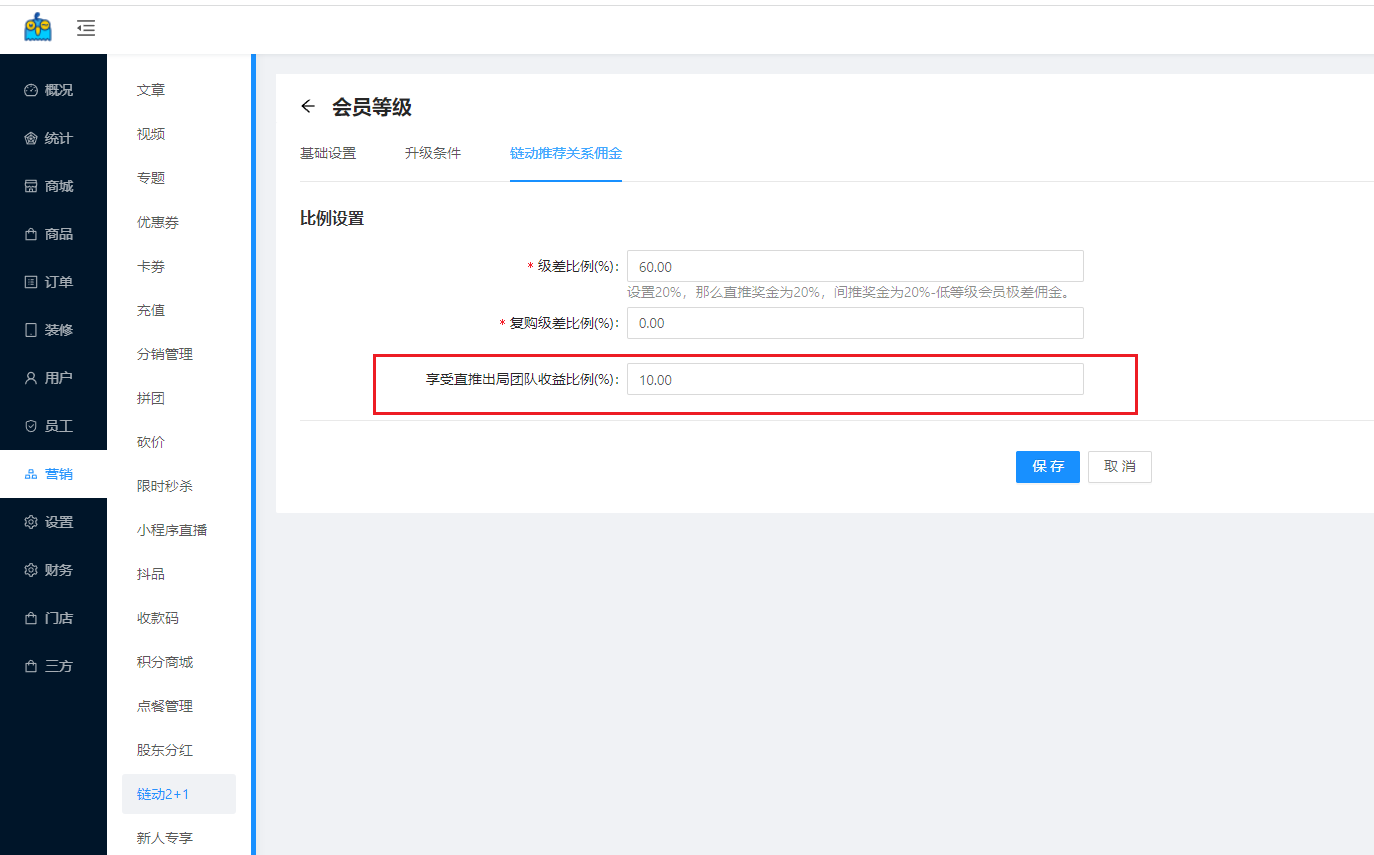Go to 商城 mall section
Image resolution: width=1374 pixels, height=855 pixels.
click(52, 186)
